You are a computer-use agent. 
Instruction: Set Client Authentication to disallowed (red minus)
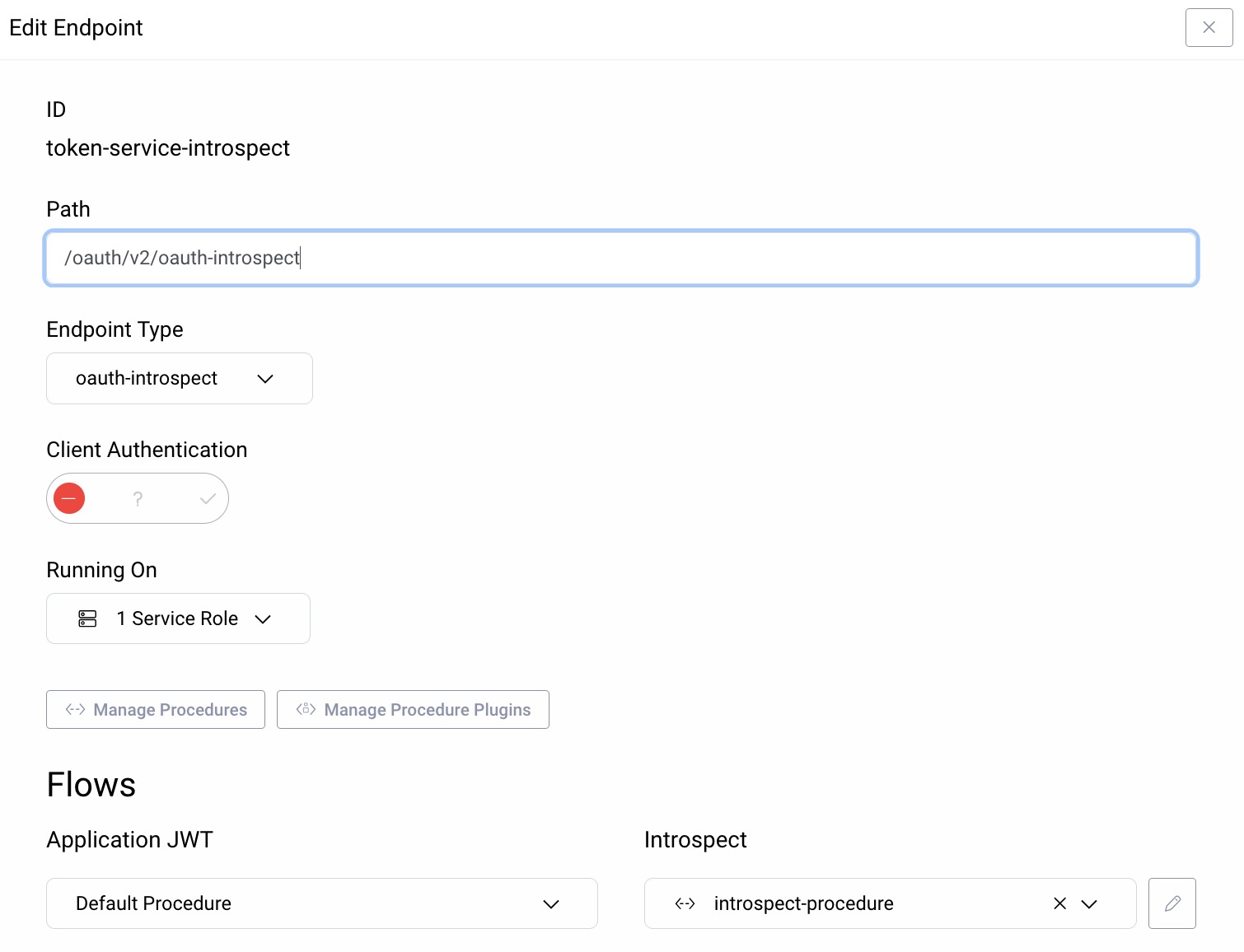69,498
